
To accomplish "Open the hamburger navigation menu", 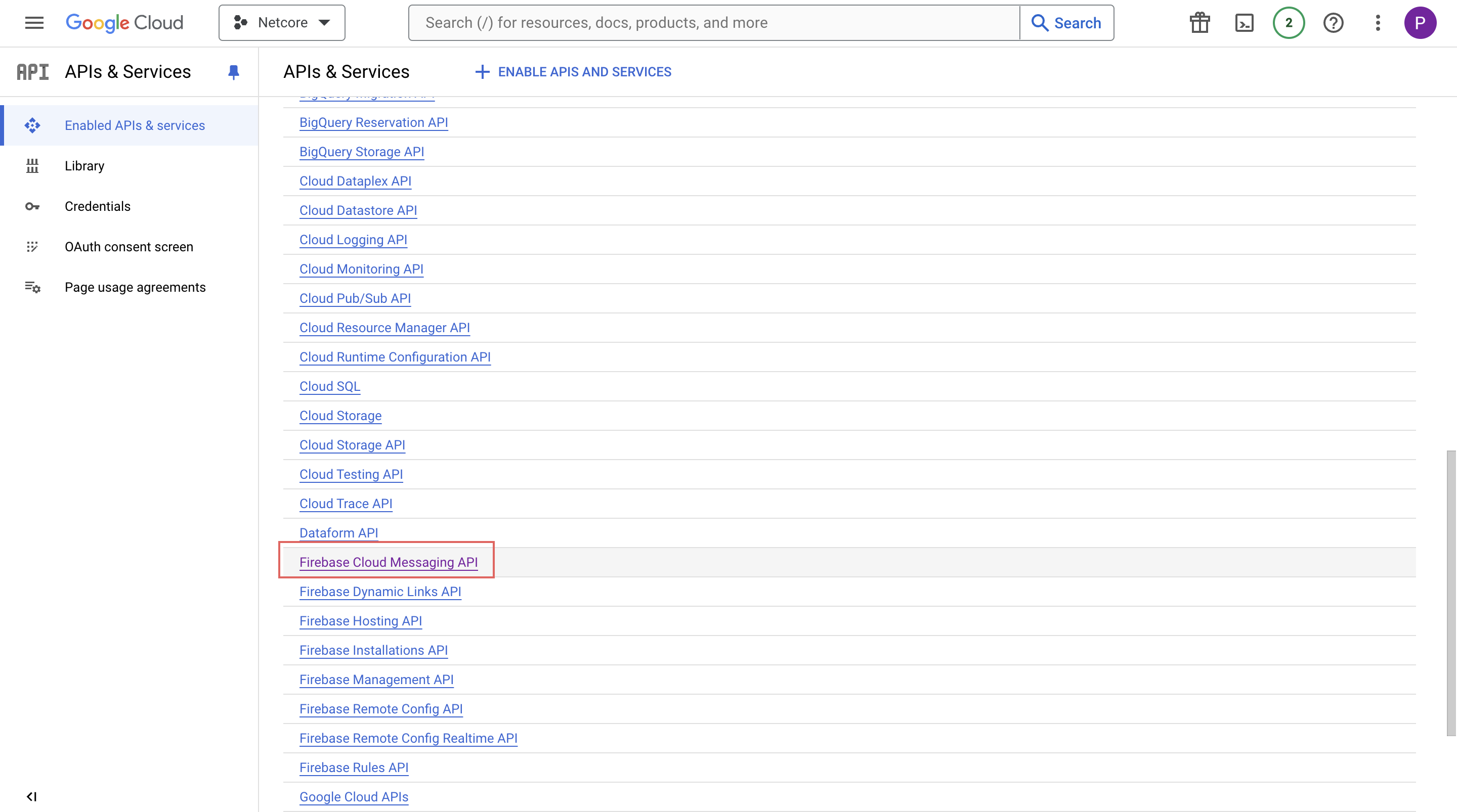I will (x=34, y=23).
